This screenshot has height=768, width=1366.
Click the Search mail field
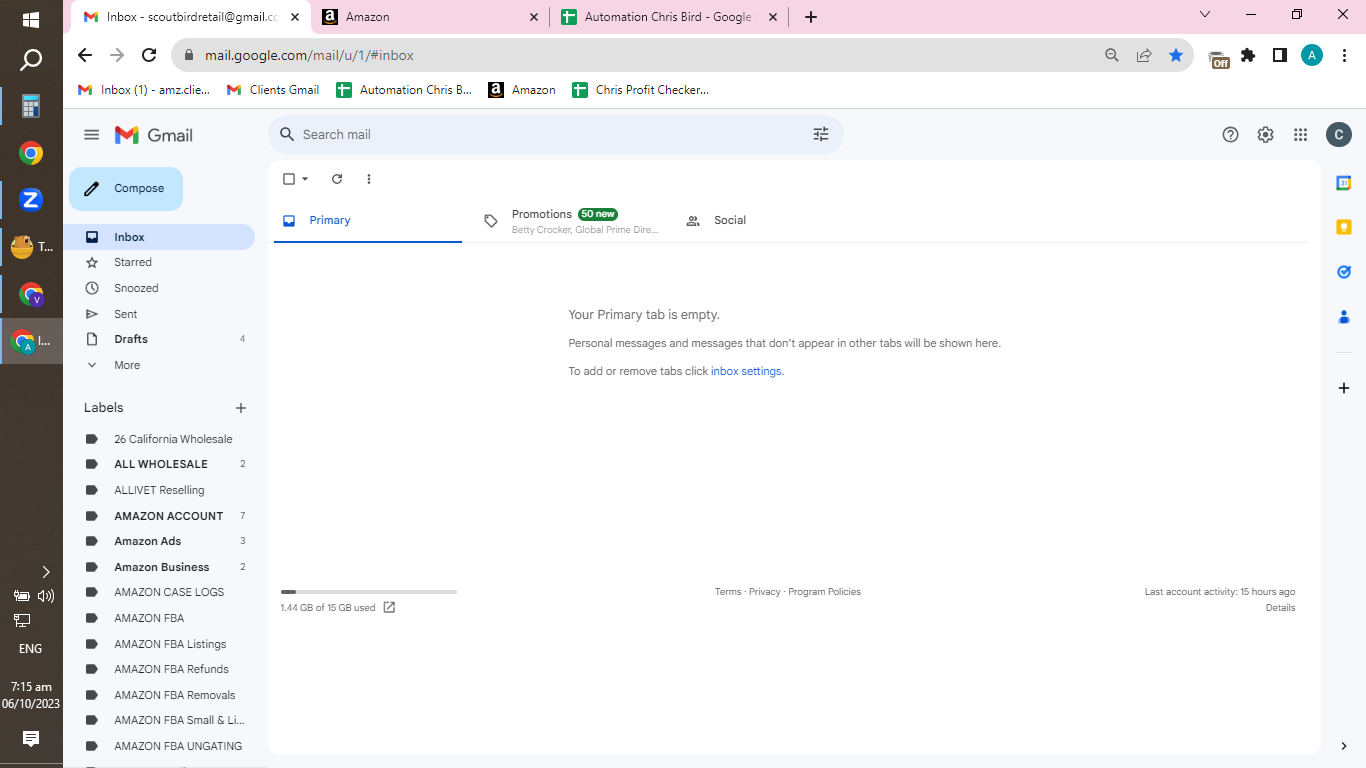point(555,134)
